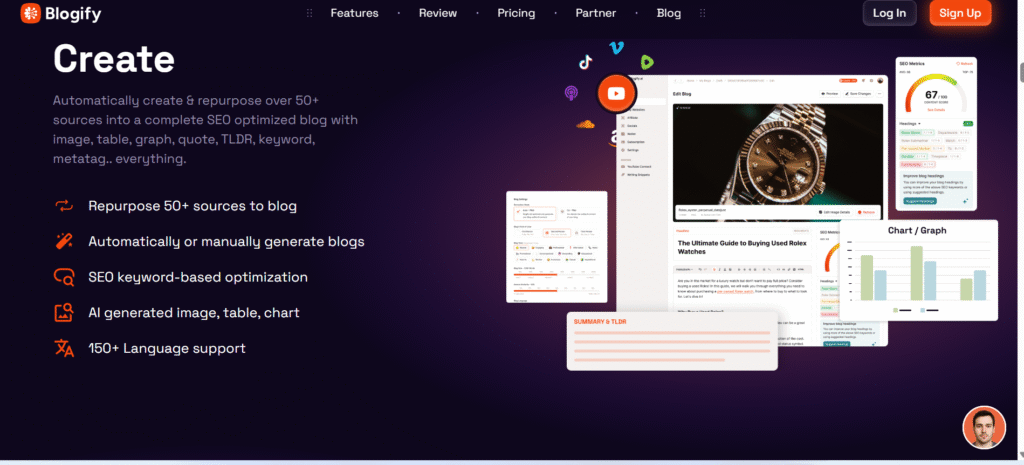Click the SEO keyword search icon
This screenshot has width=1024, height=465.
64,277
